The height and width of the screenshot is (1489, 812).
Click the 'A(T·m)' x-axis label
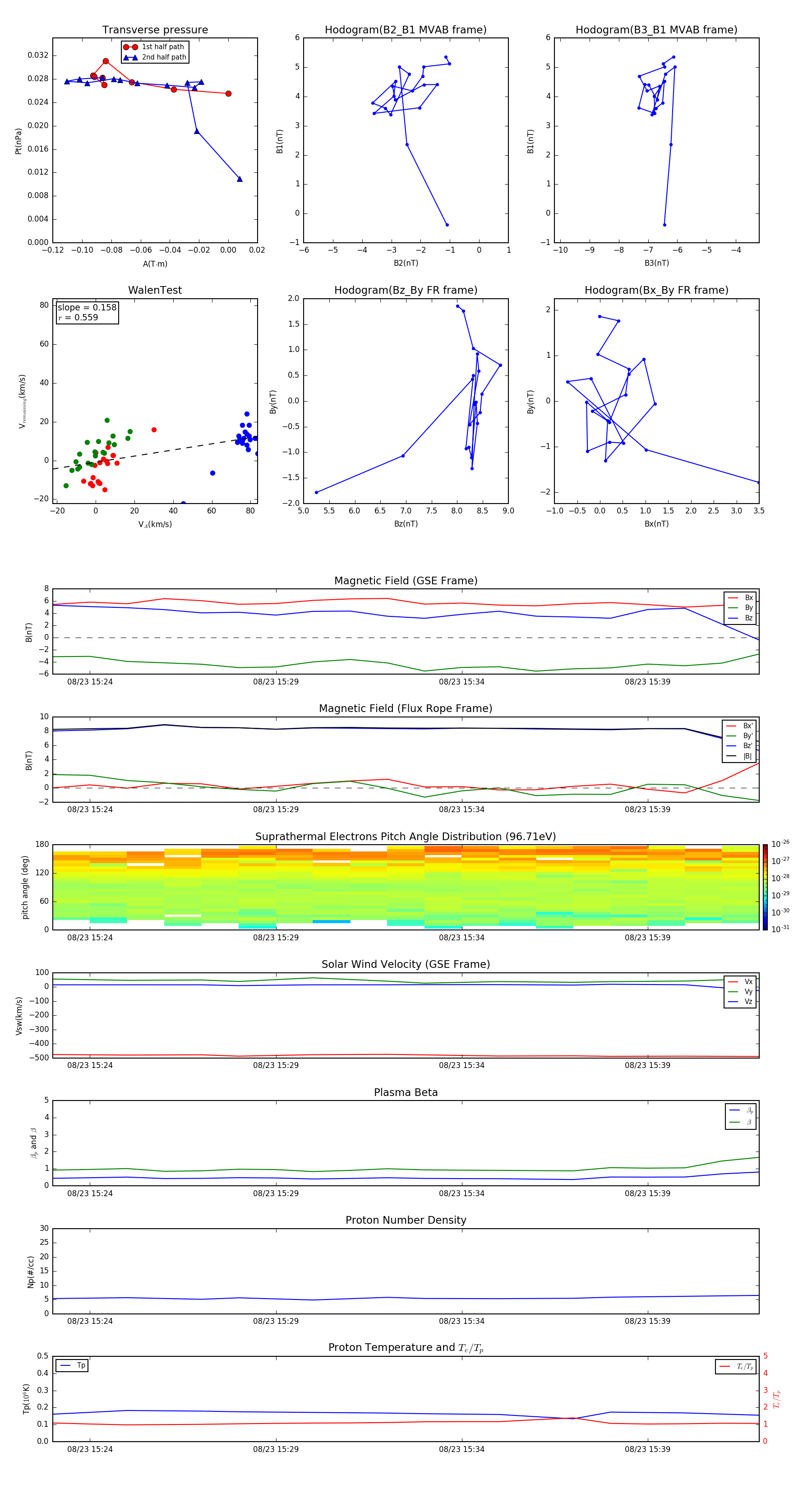[x=155, y=264]
